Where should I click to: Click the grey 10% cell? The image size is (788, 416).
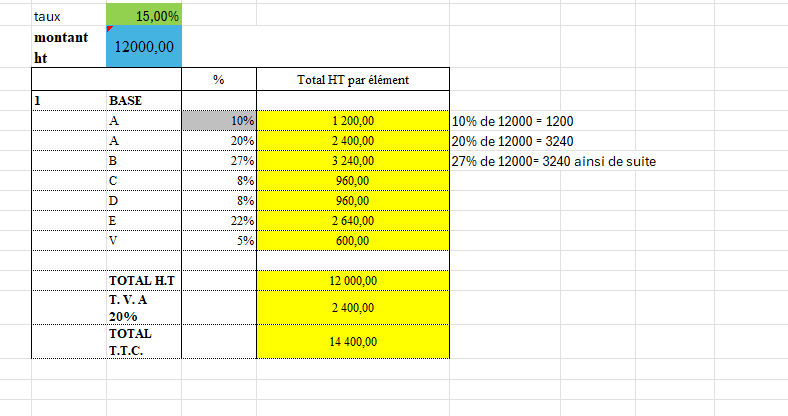219,120
